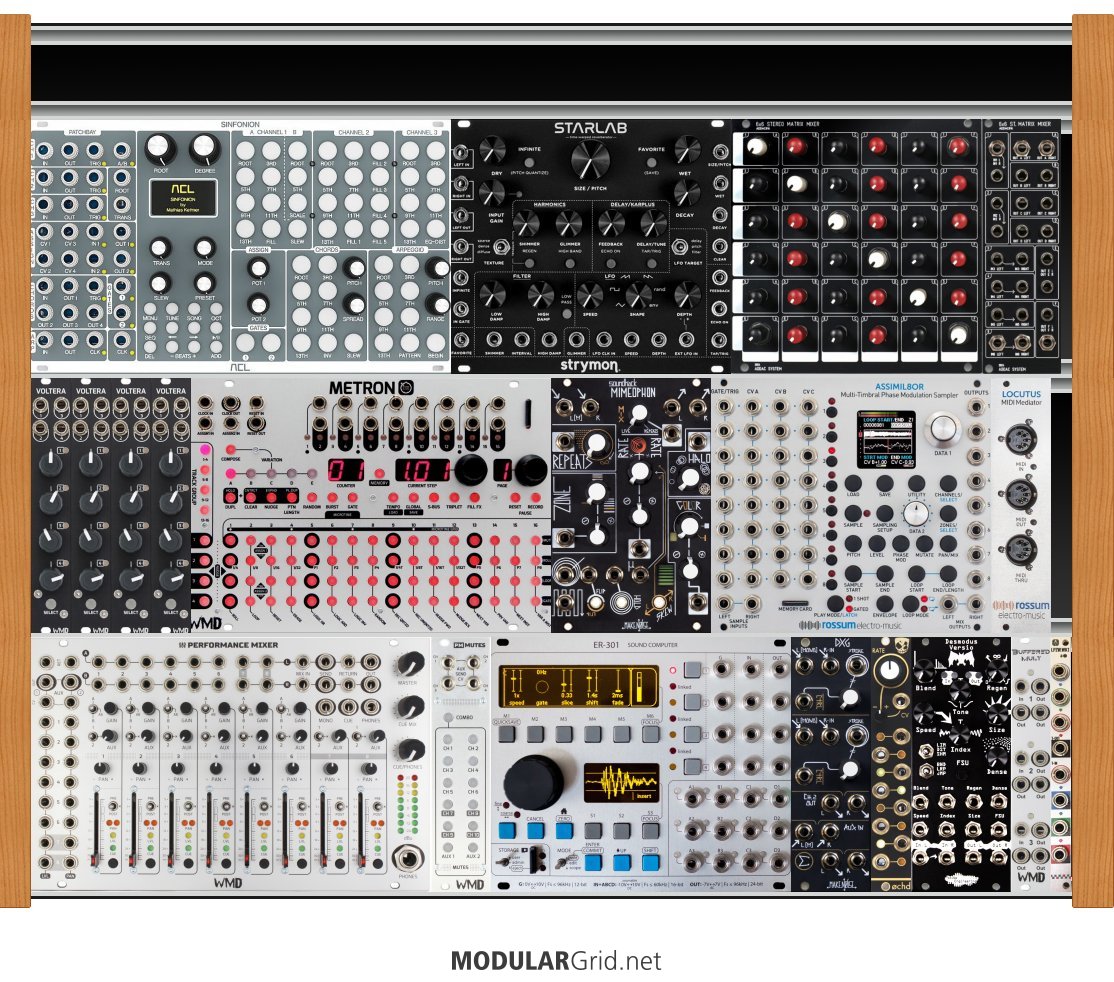Push the Metron COMPOSE button
The image size is (1114, 982).
click(x=230, y=450)
